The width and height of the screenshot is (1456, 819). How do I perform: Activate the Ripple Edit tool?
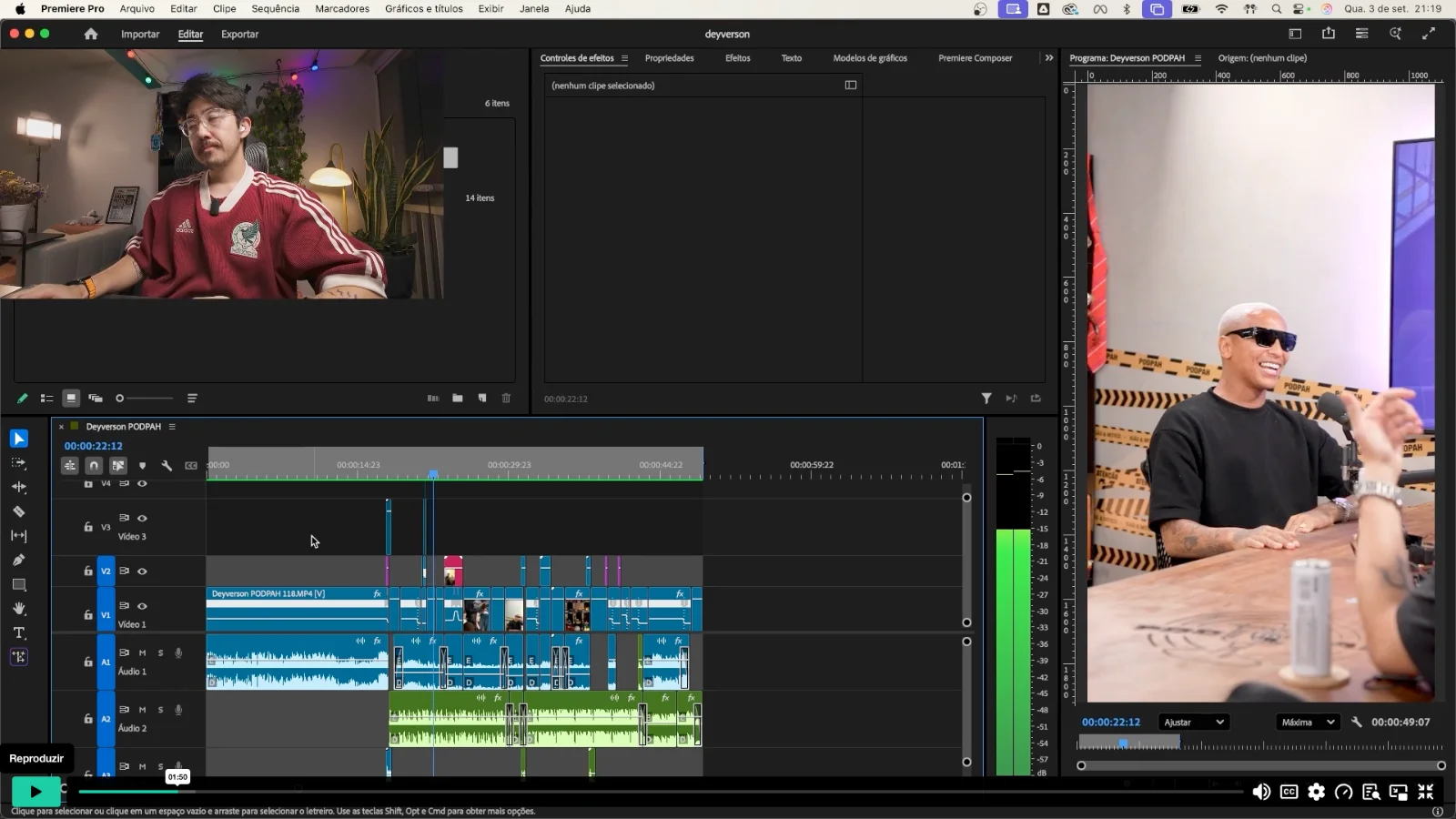[19, 487]
